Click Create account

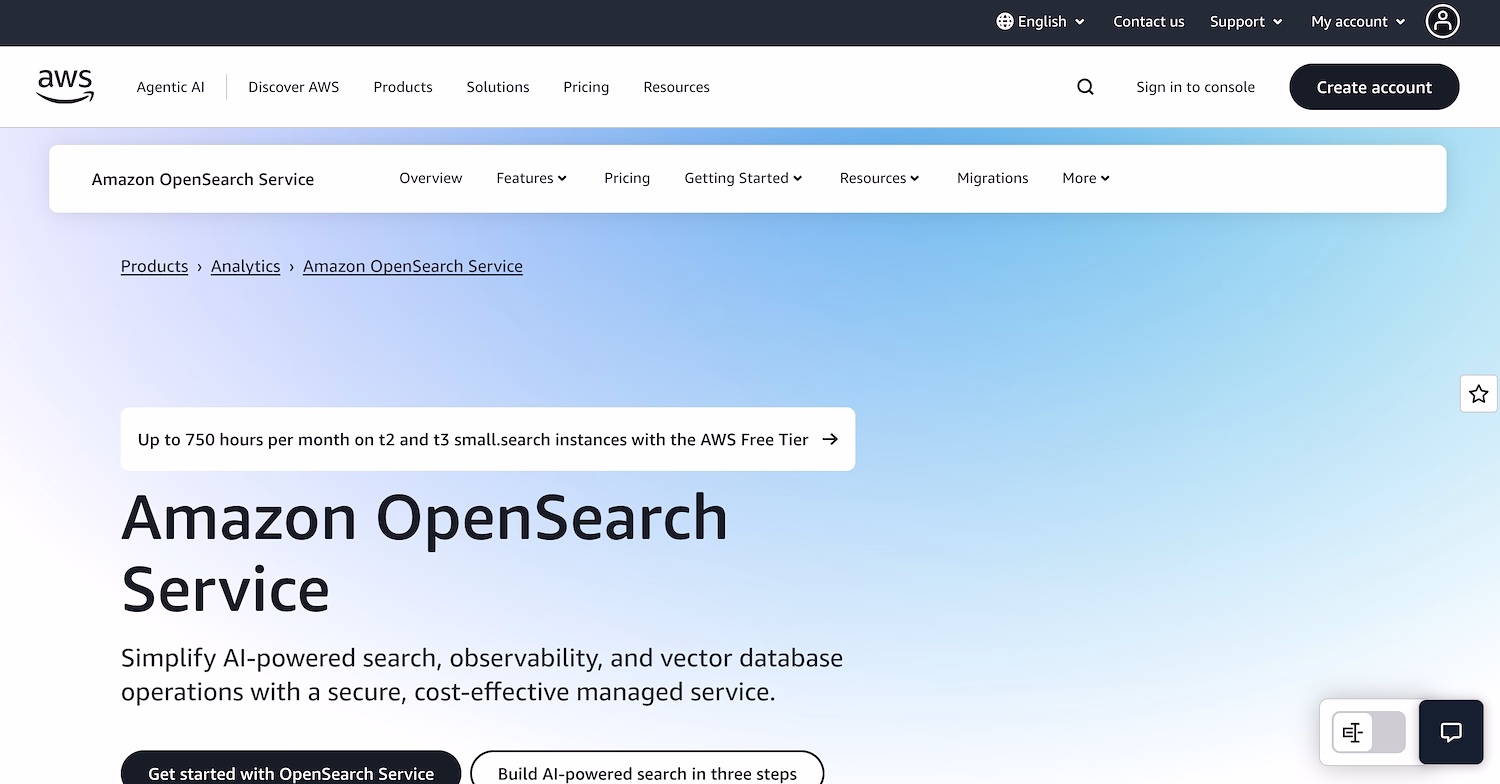coord(1374,87)
